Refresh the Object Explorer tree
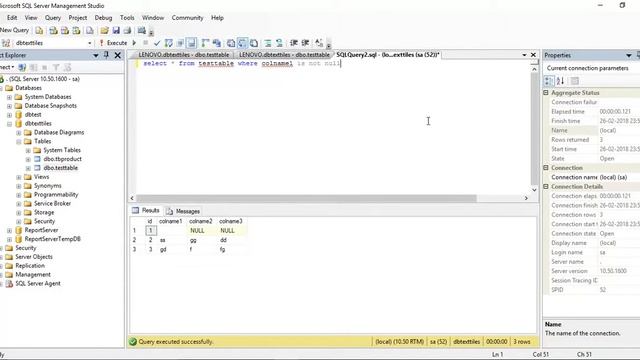The width and height of the screenshot is (640, 360). click(x=67, y=67)
